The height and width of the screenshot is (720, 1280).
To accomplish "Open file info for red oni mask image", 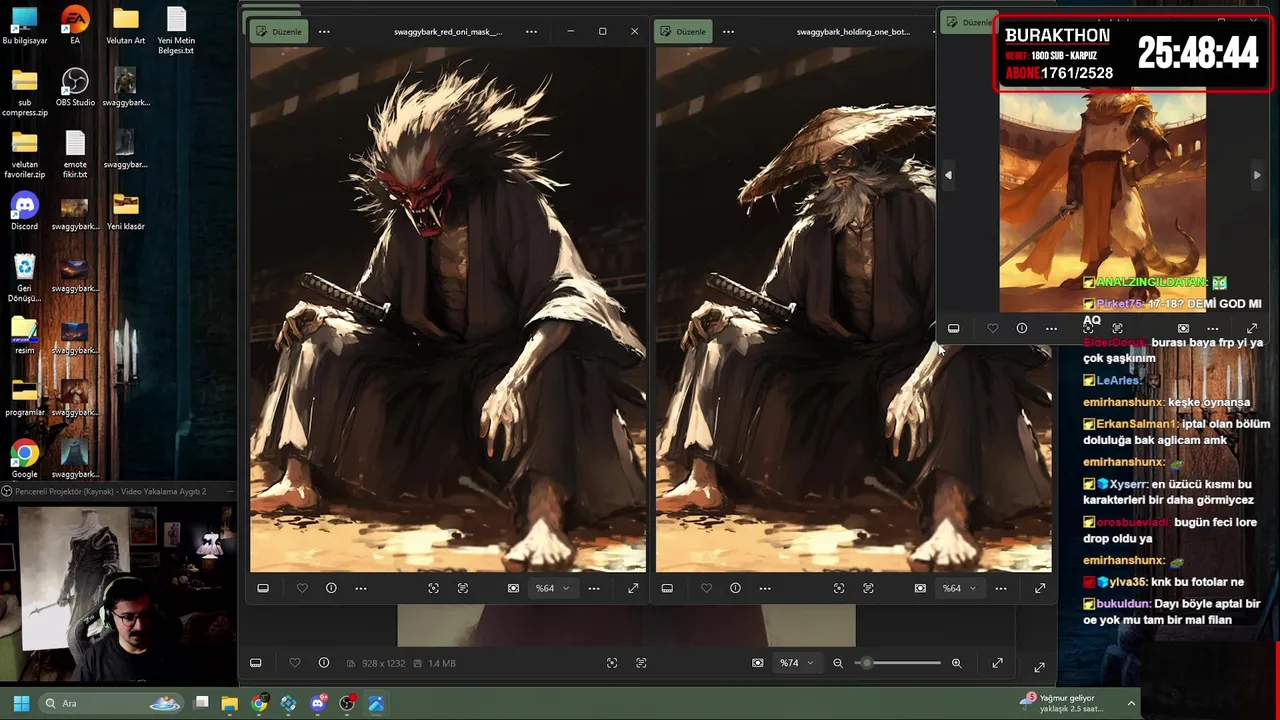I will pyautogui.click(x=331, y=588).
